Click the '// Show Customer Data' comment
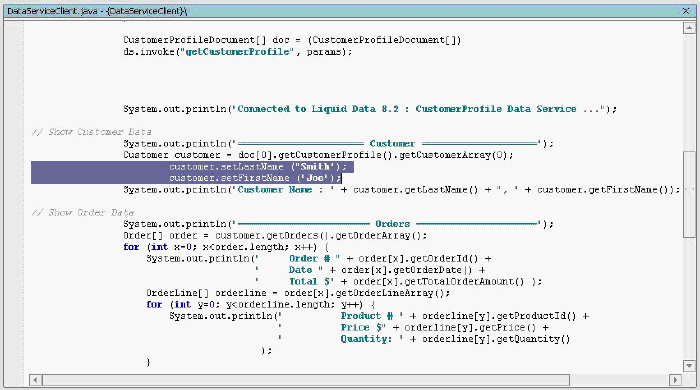Viewport: 700px width, 390px height. 92,132
